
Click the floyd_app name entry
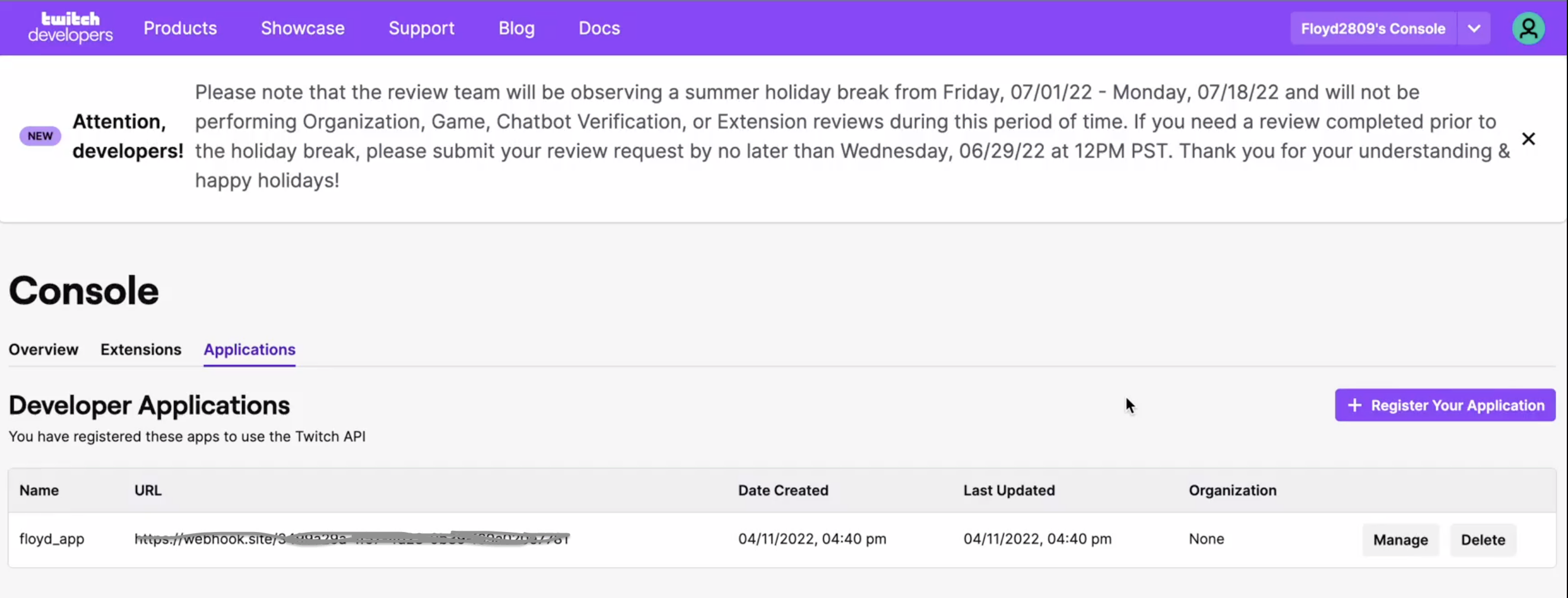(x=52, y=539)
